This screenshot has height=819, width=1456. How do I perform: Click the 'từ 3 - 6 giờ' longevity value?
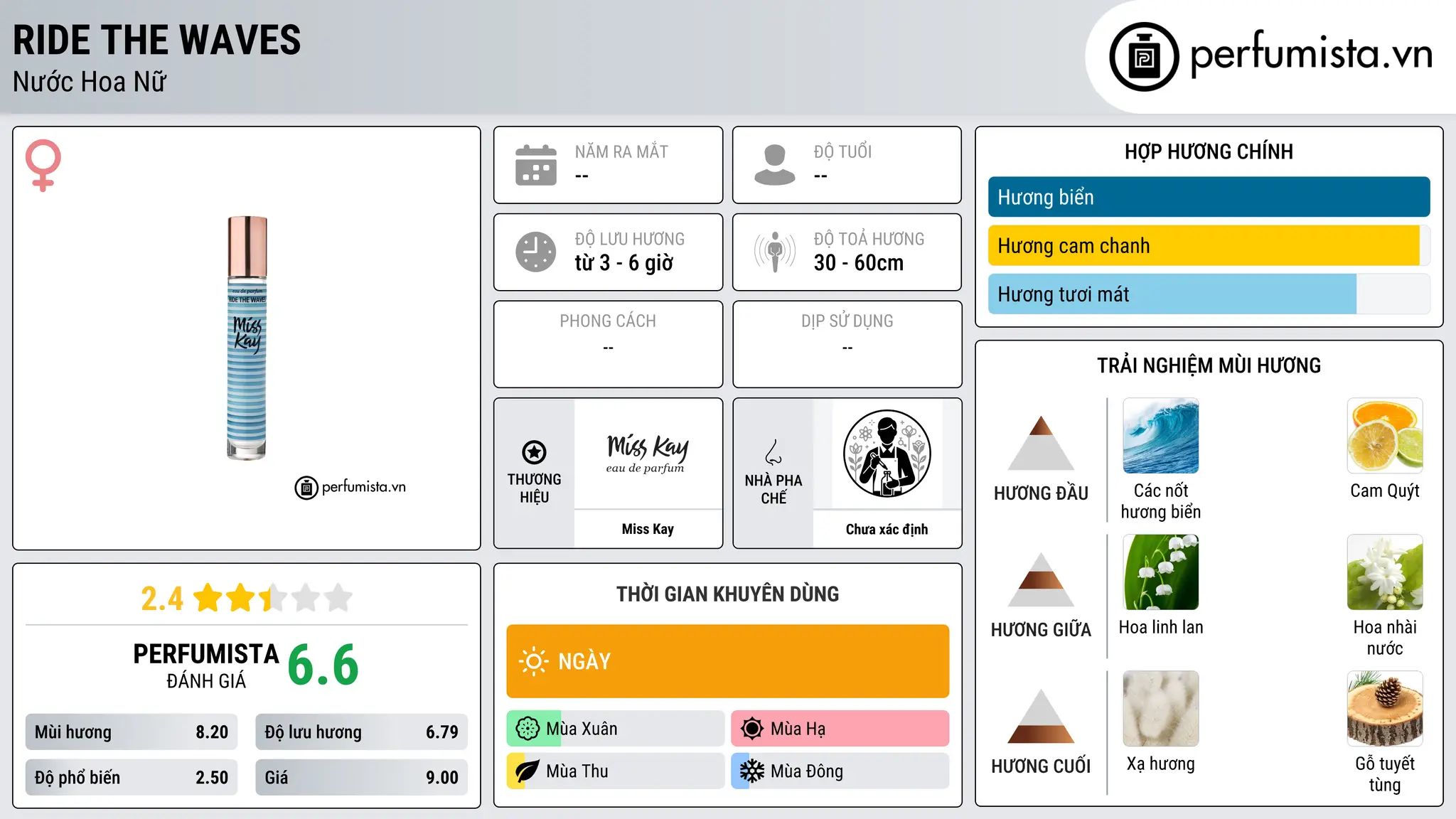click(x=624, y=263)
